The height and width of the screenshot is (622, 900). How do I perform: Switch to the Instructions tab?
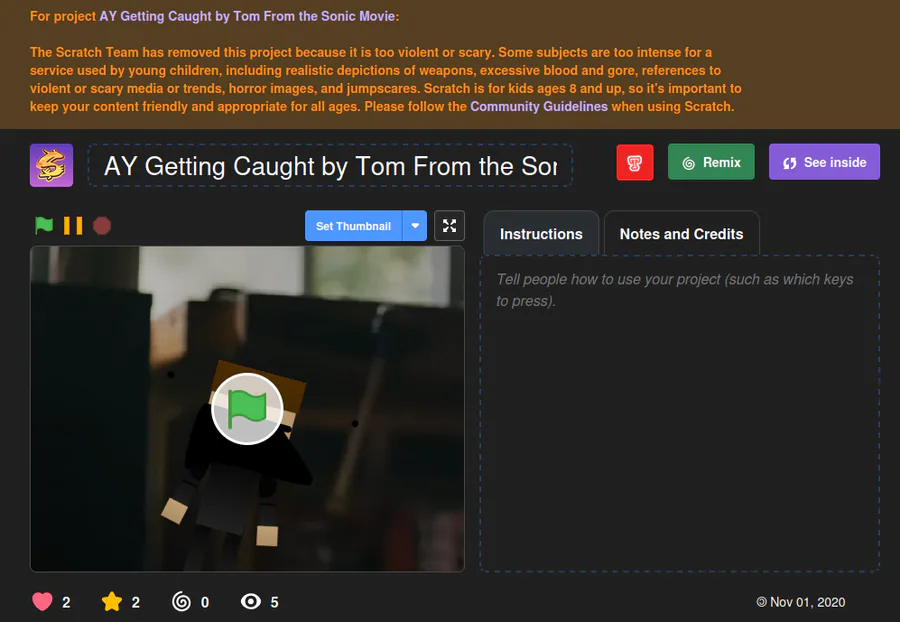(x=541, y=234)
